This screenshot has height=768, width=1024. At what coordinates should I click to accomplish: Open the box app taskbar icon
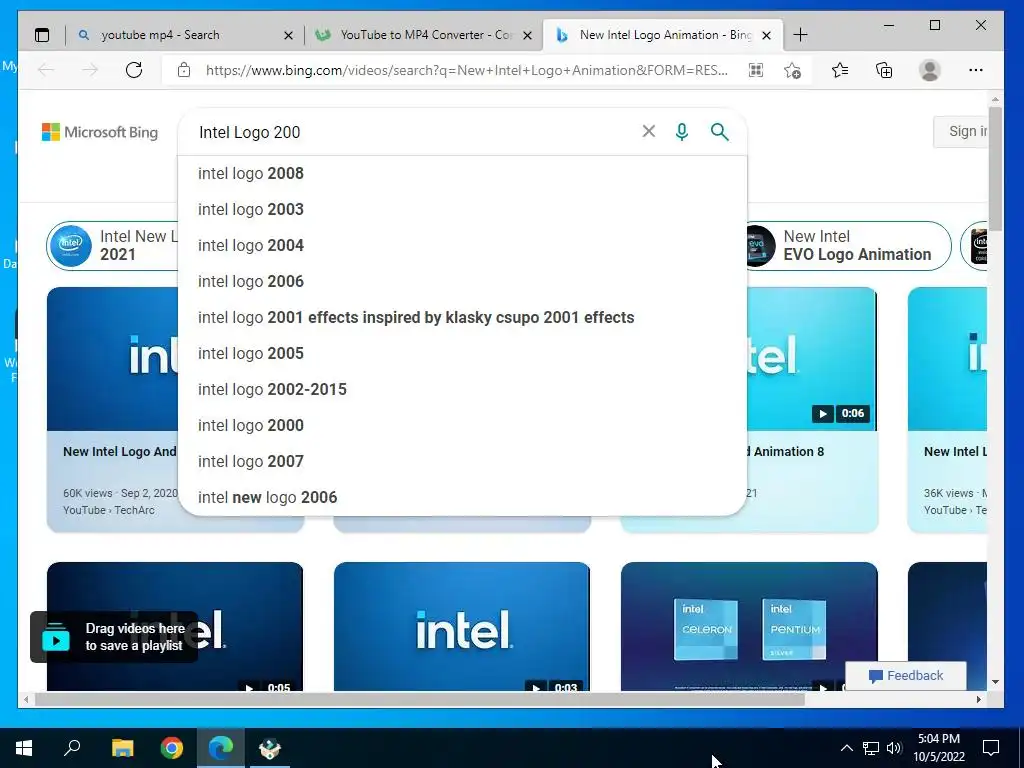pos(270,748)
